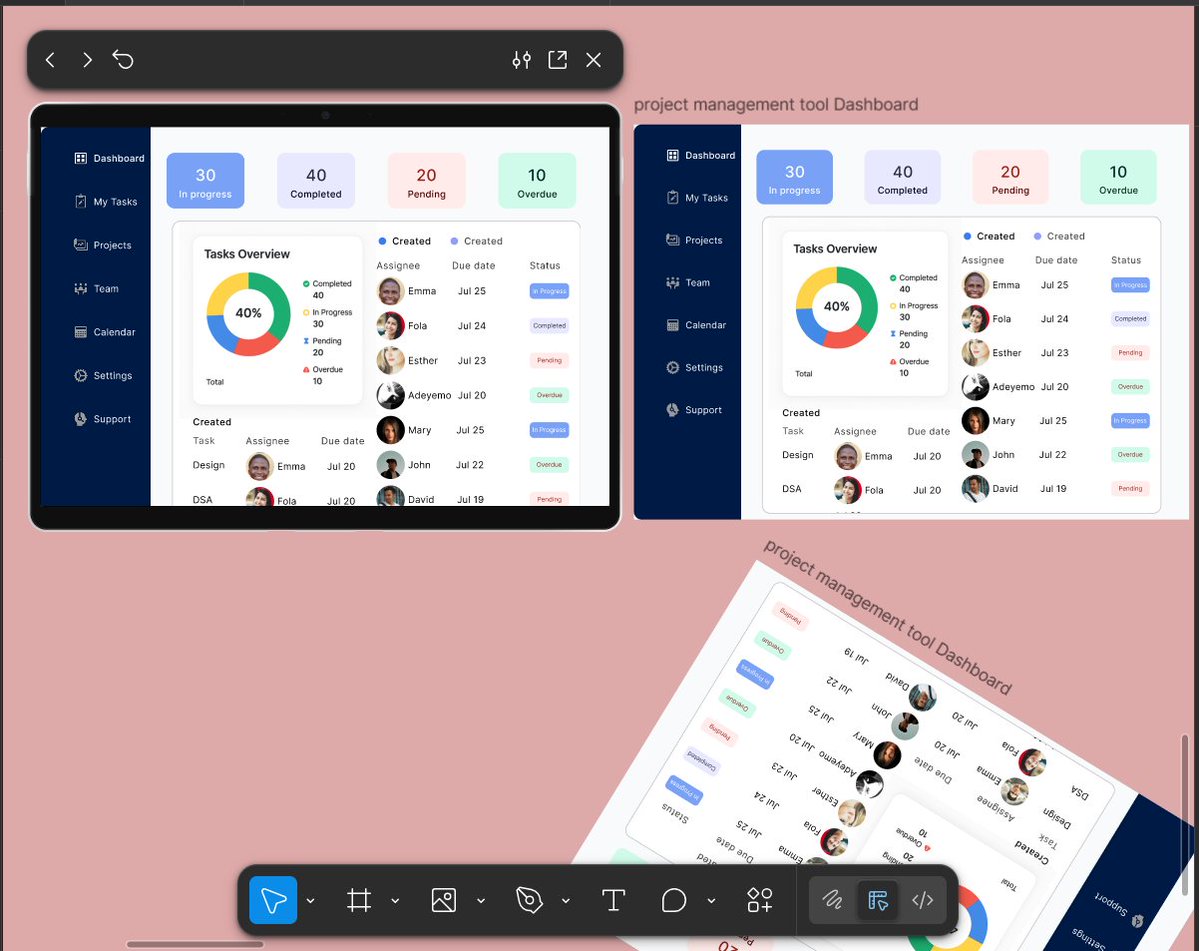The width and height of the screenshot is (1199, 951).
Task: Click the green Completed legend dot on the canvas
Action: click(x=892, y=278)
